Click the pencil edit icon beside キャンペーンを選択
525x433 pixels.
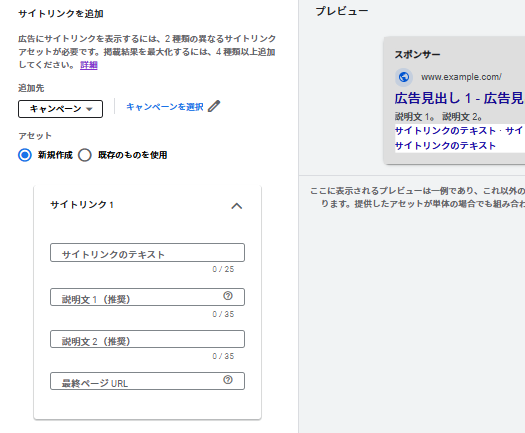214,106
